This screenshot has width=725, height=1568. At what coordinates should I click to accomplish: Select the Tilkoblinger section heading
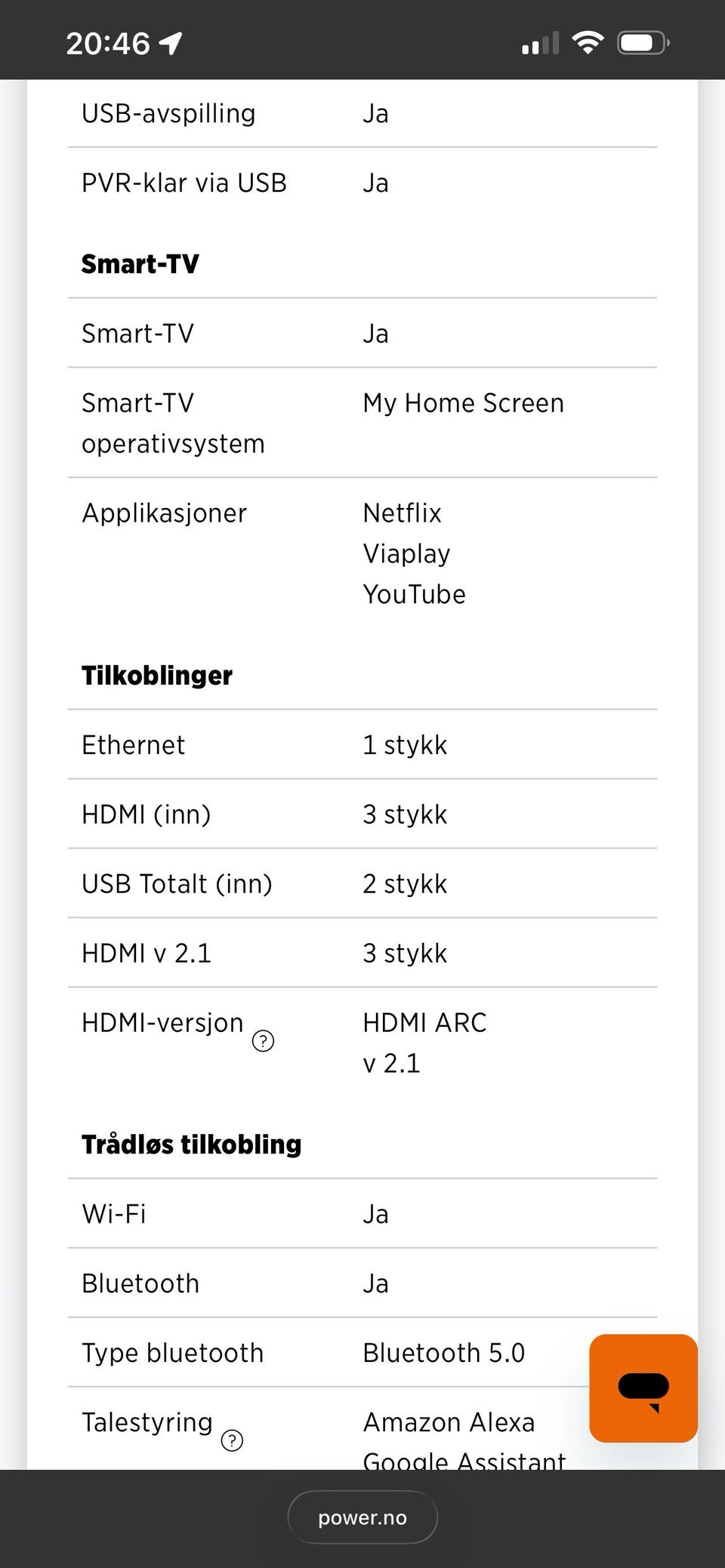pyautogui.click(x=157, y=675)
